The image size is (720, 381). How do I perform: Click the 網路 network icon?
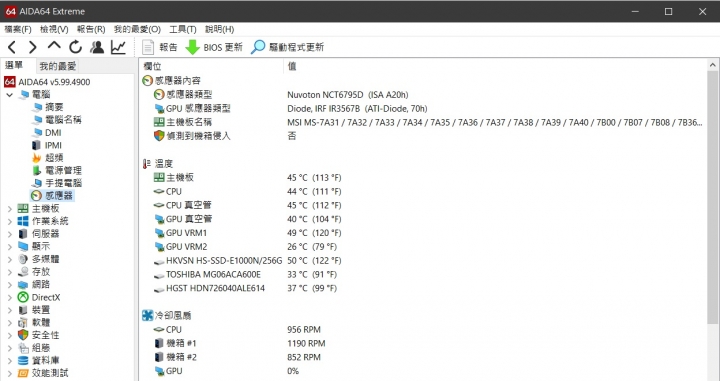(x=23, y=285)
